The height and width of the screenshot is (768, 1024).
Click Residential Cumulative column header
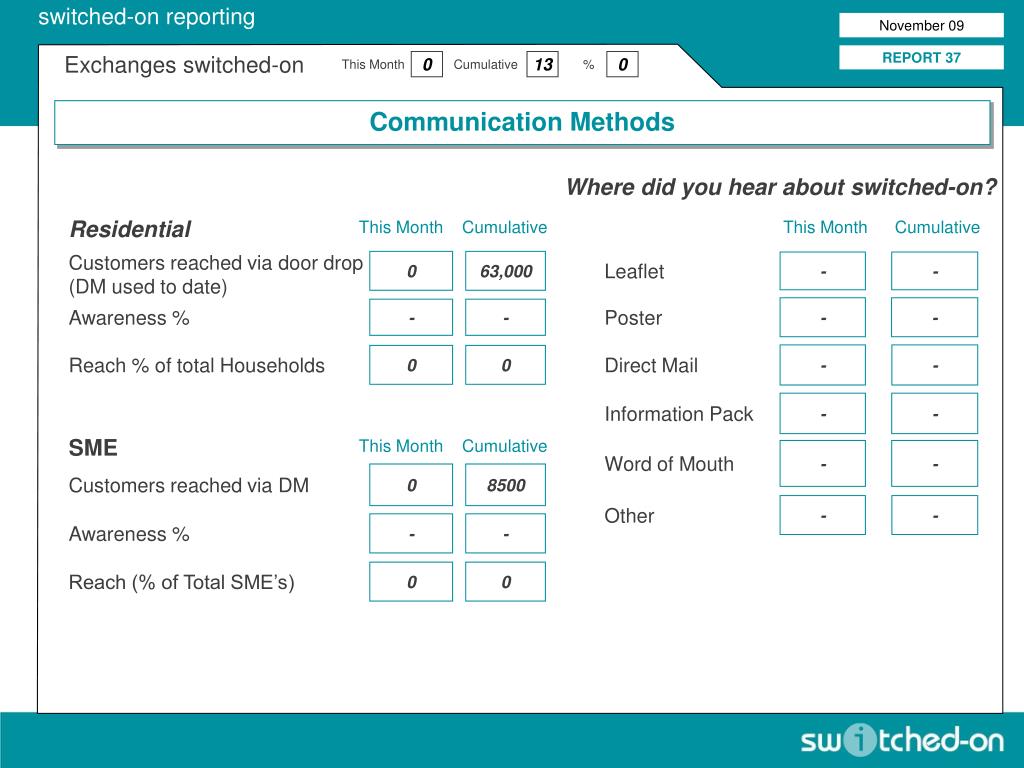tap(504, 227)
